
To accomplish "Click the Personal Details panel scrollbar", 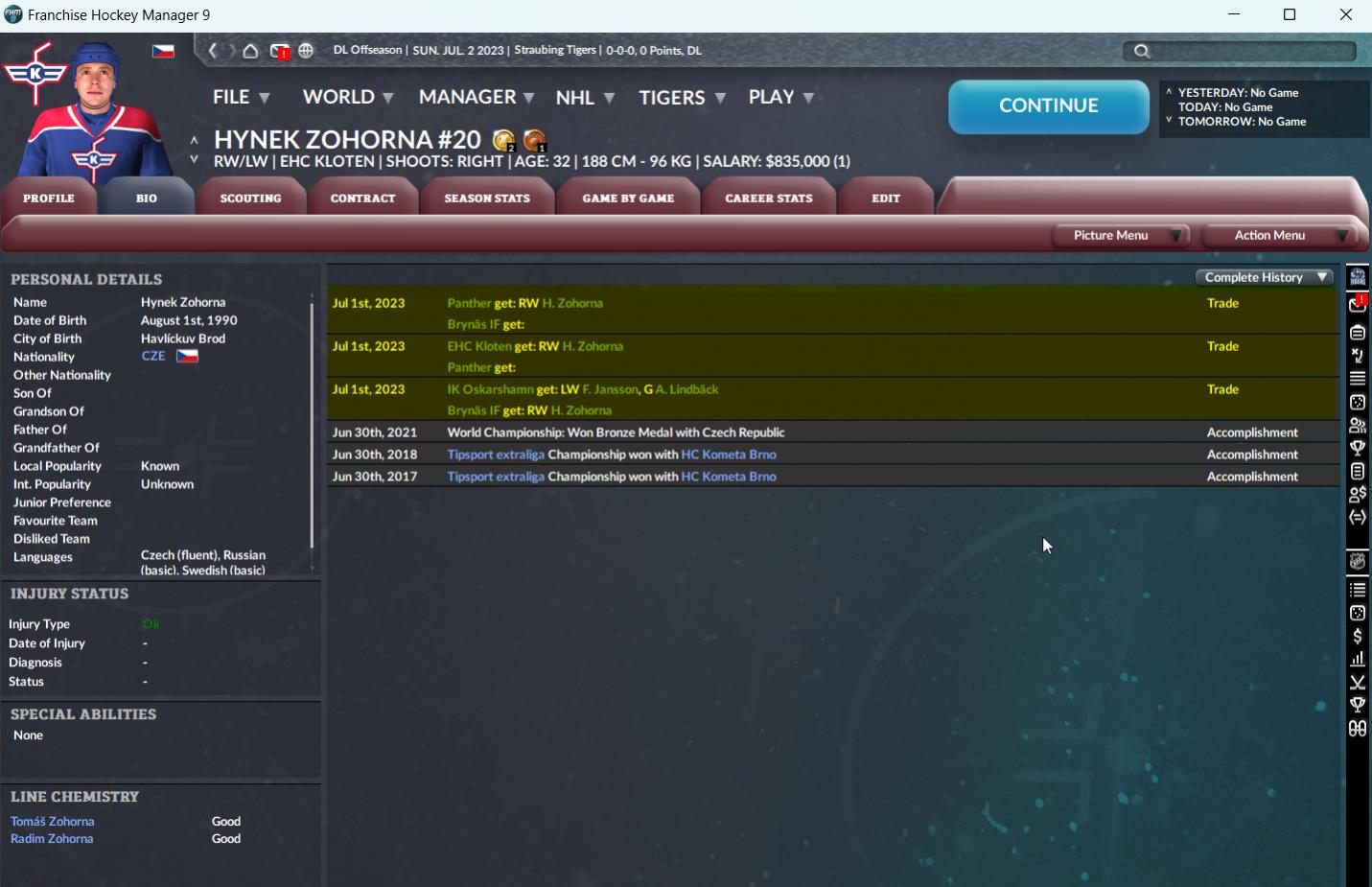I will [x=312, y=426].
